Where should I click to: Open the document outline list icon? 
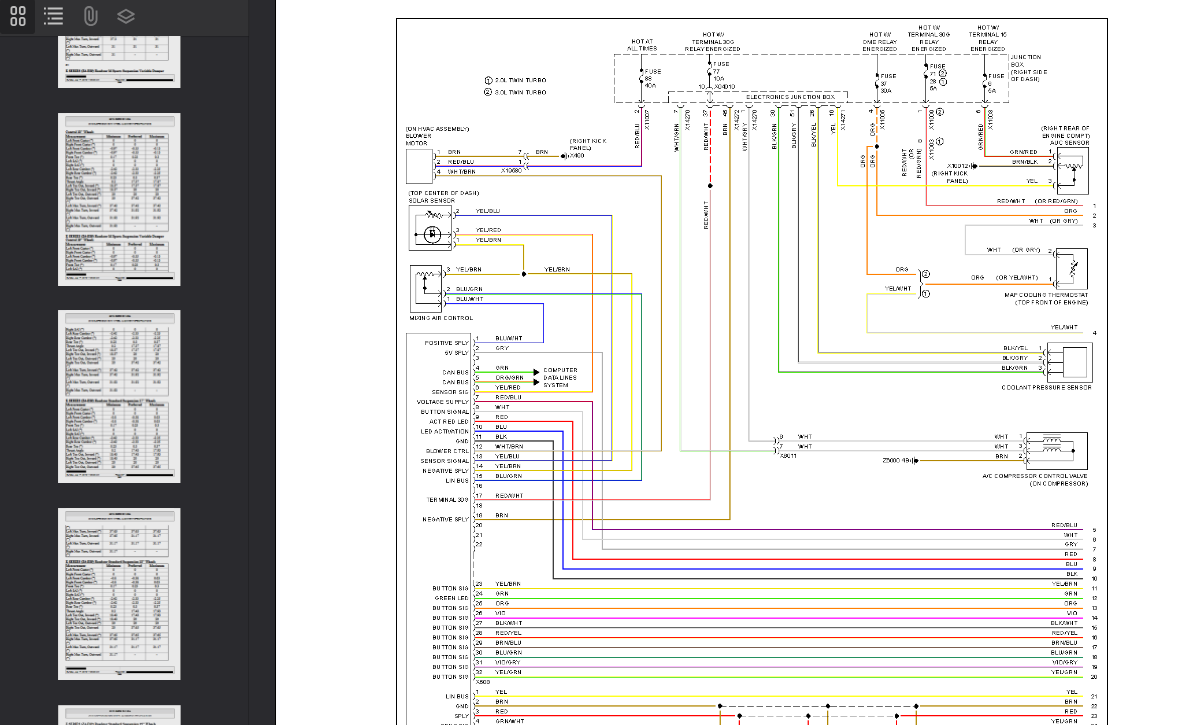click(53, 16)
